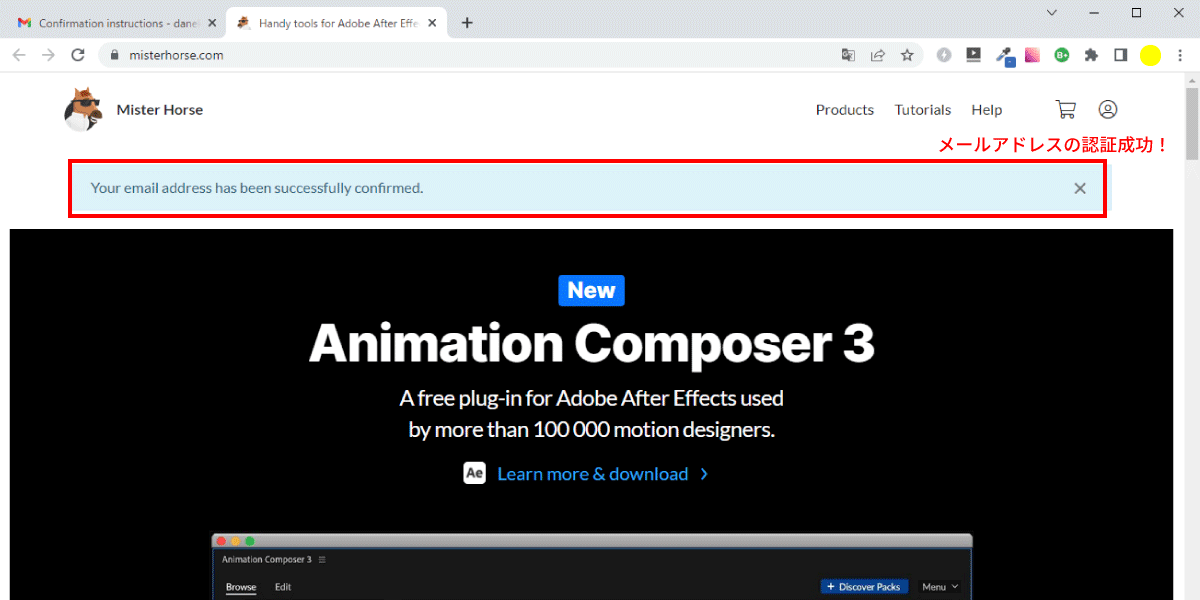Viewport: 1200px width, 600px height.
Task: Click the gray lightning bolt extension
Action: (944, 55)
